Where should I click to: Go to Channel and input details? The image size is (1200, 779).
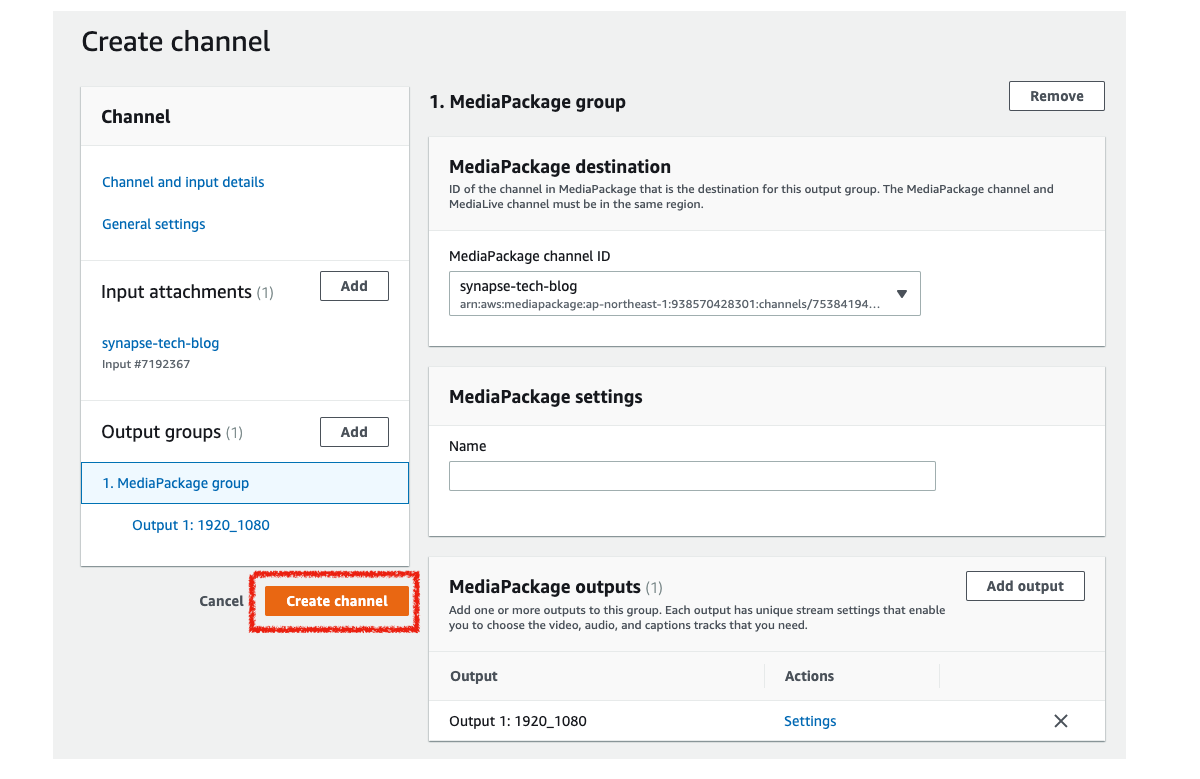[x=183, y=182]
